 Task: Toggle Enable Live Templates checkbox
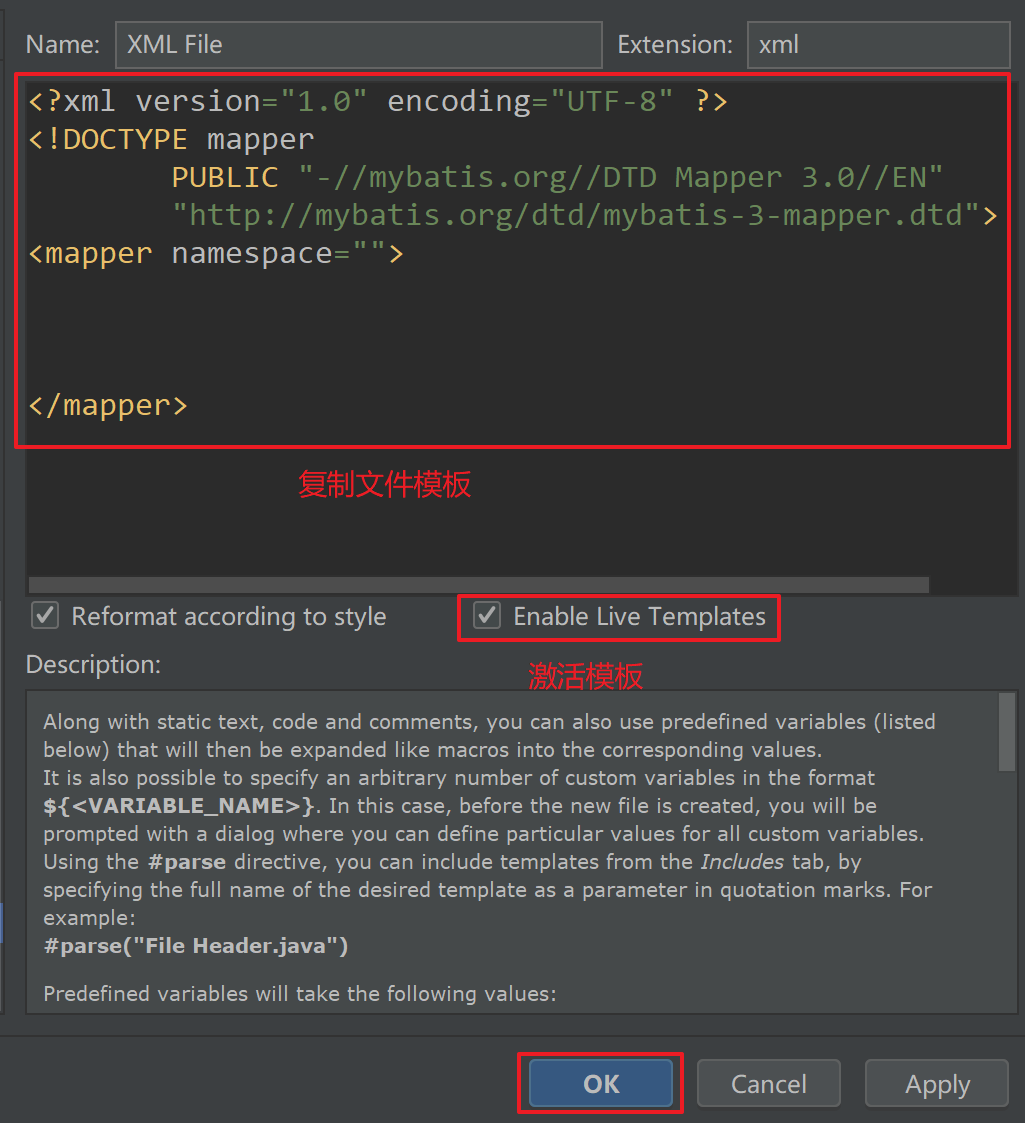tap(487, 616)
